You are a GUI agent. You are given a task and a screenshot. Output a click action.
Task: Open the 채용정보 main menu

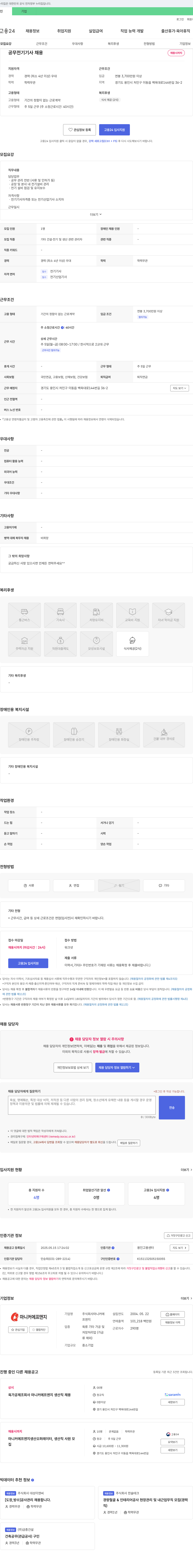32,31
